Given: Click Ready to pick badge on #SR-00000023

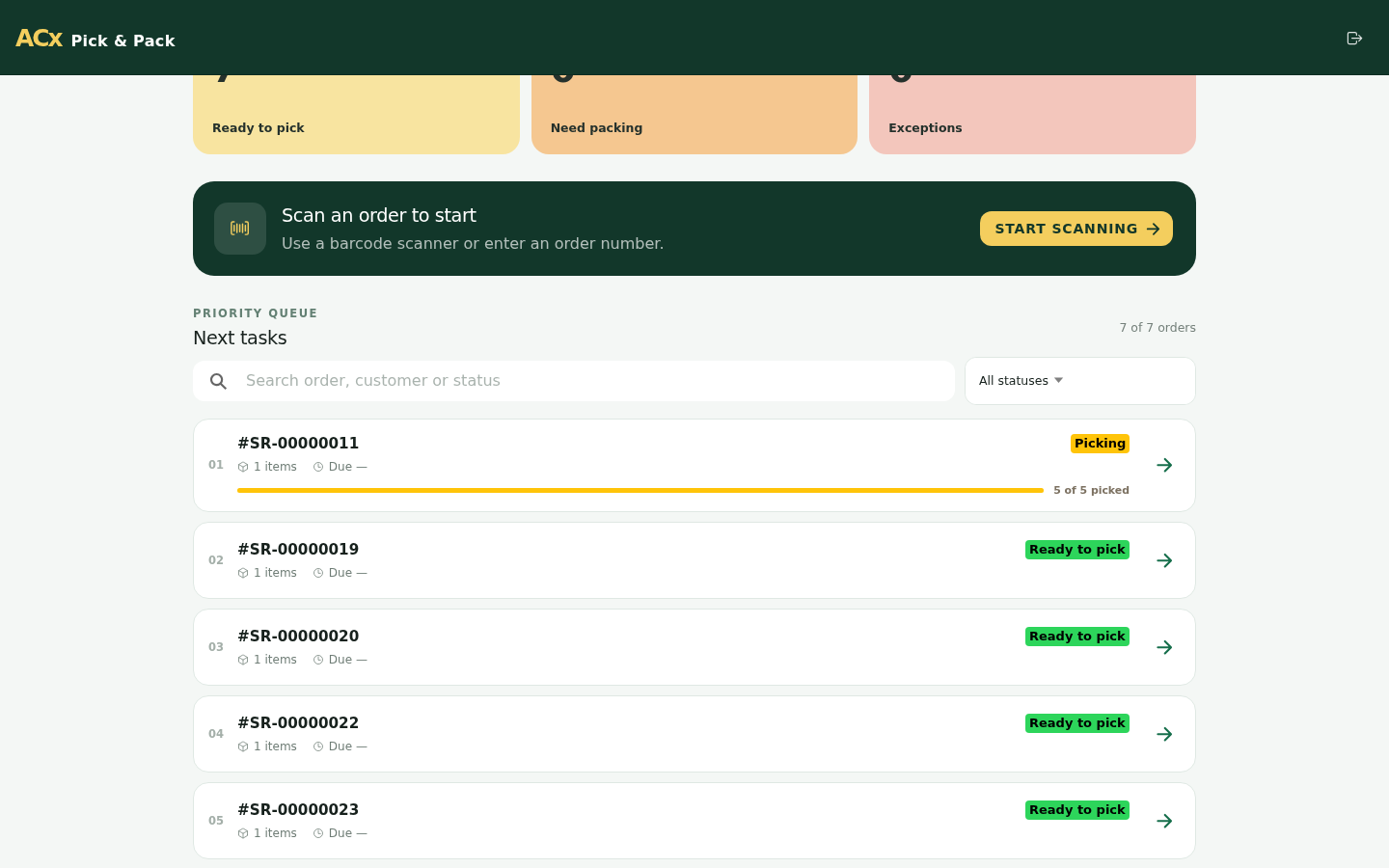Looking at the screenshot, I should 1077,810.
